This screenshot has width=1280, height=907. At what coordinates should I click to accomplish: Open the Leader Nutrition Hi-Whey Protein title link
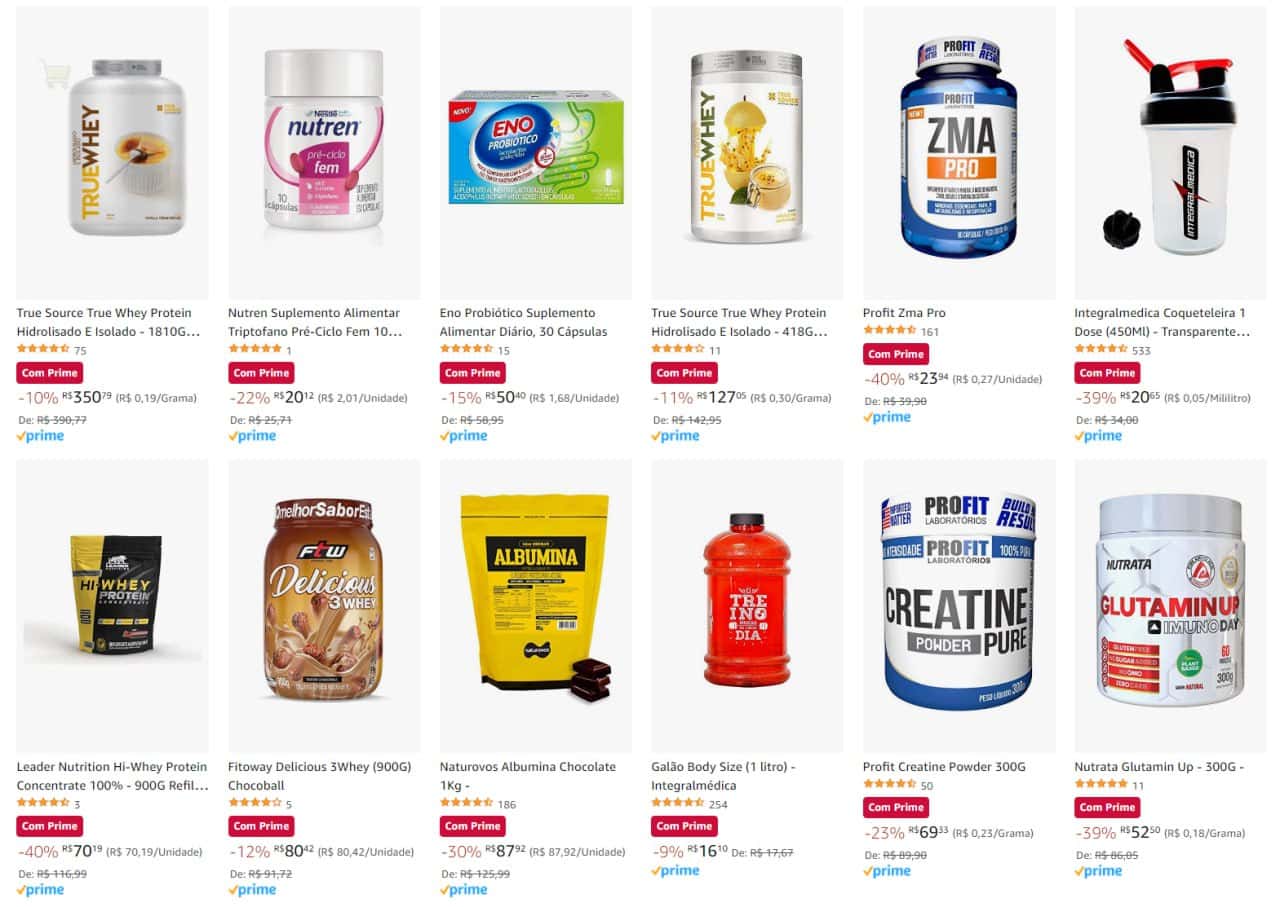[x=112, y=776]
